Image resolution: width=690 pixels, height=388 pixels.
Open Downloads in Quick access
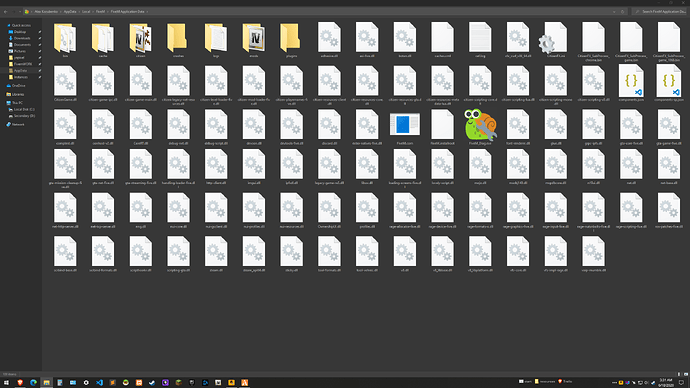[x=22, y=38]
